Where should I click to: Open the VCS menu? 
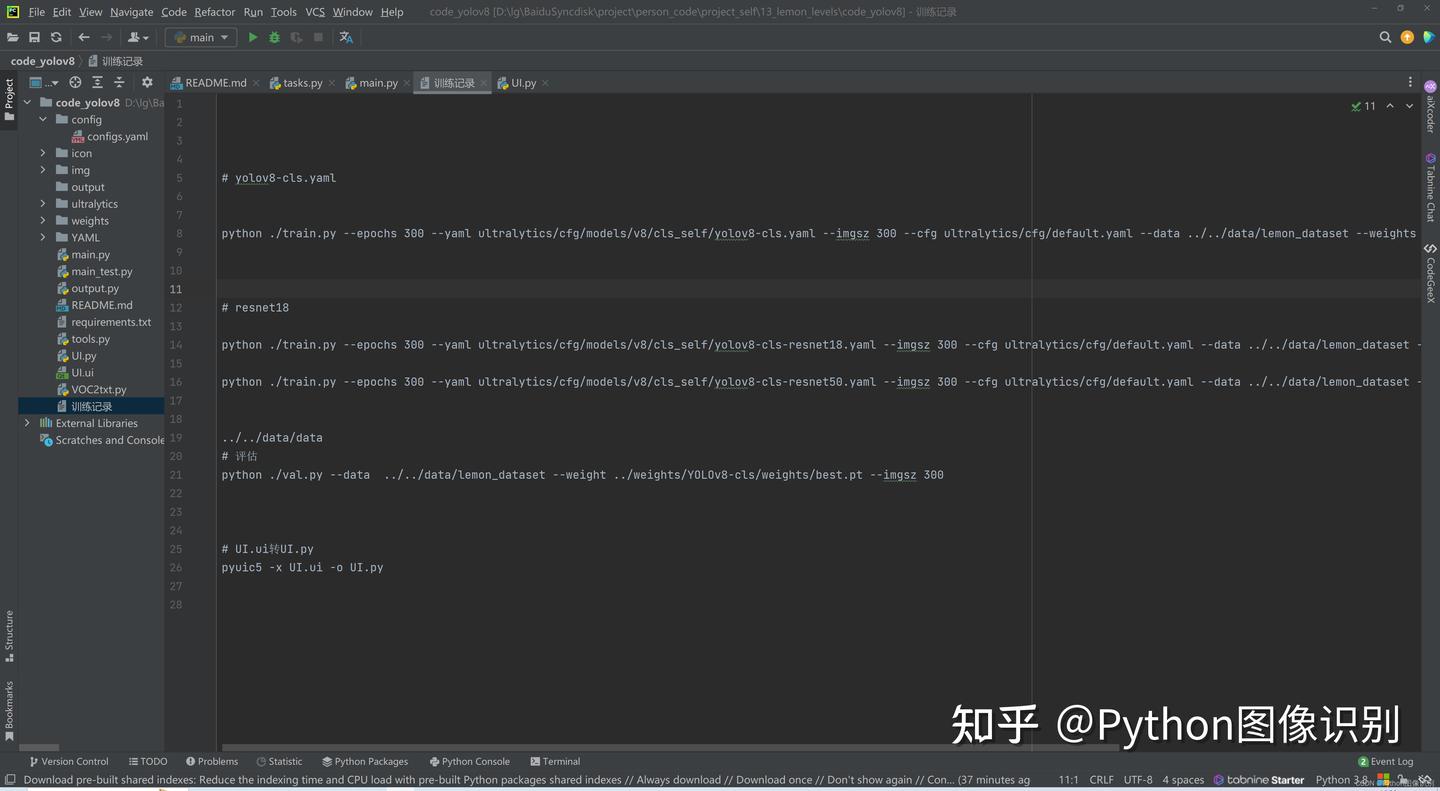click(x=314, y=12)
